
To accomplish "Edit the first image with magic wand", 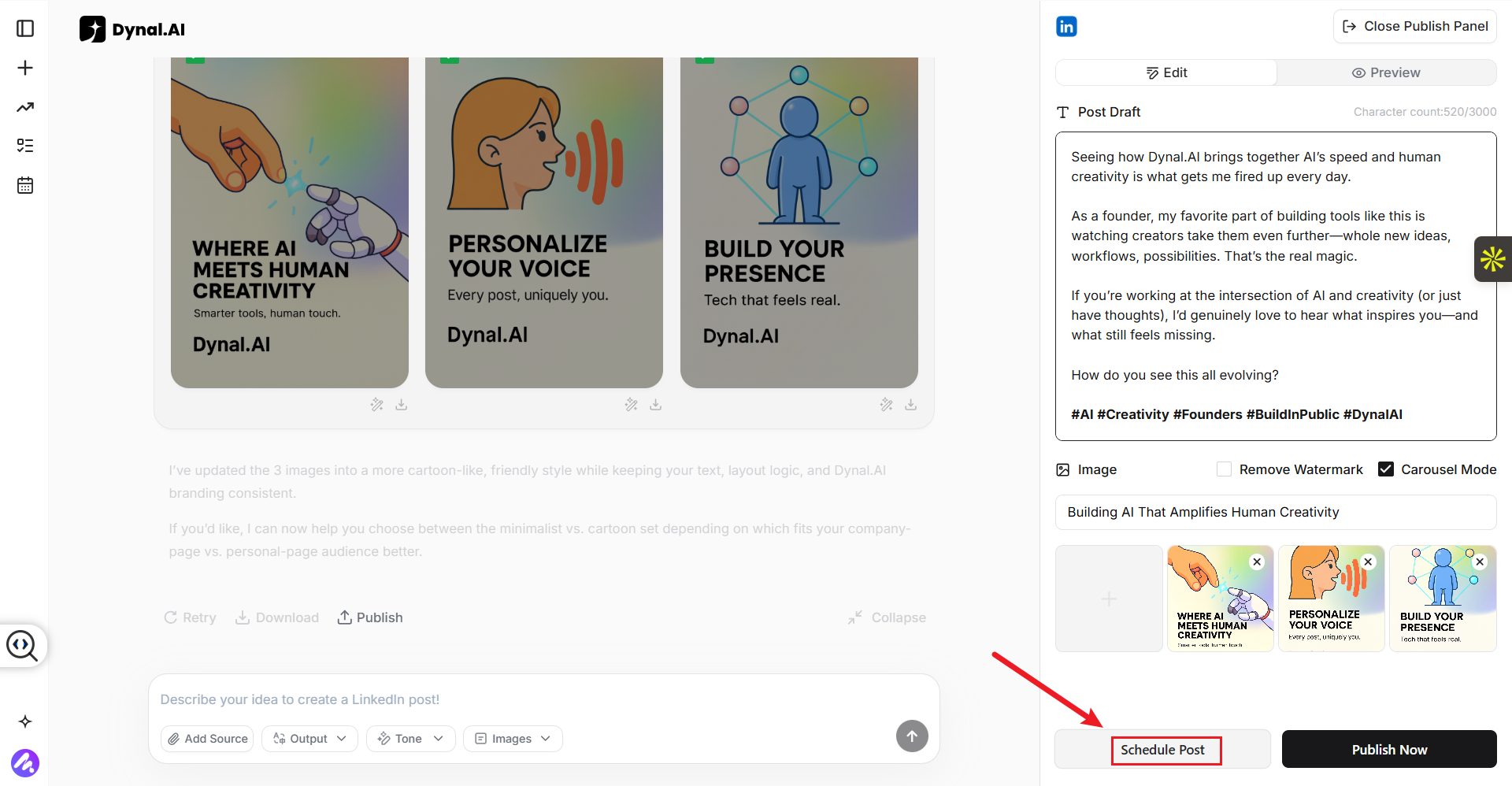I will (x=377, y=405).
